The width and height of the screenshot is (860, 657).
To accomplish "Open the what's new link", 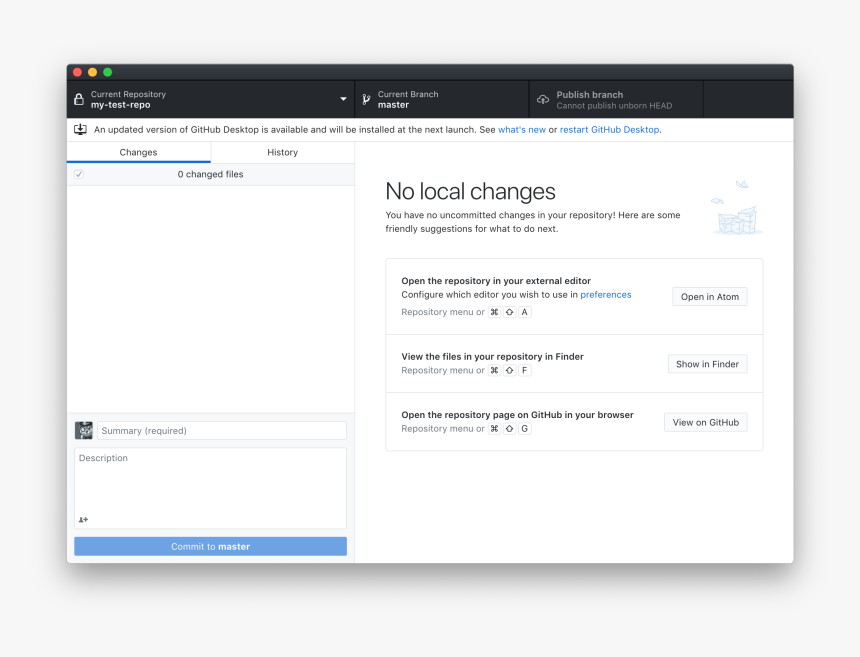I will point(522,129).
